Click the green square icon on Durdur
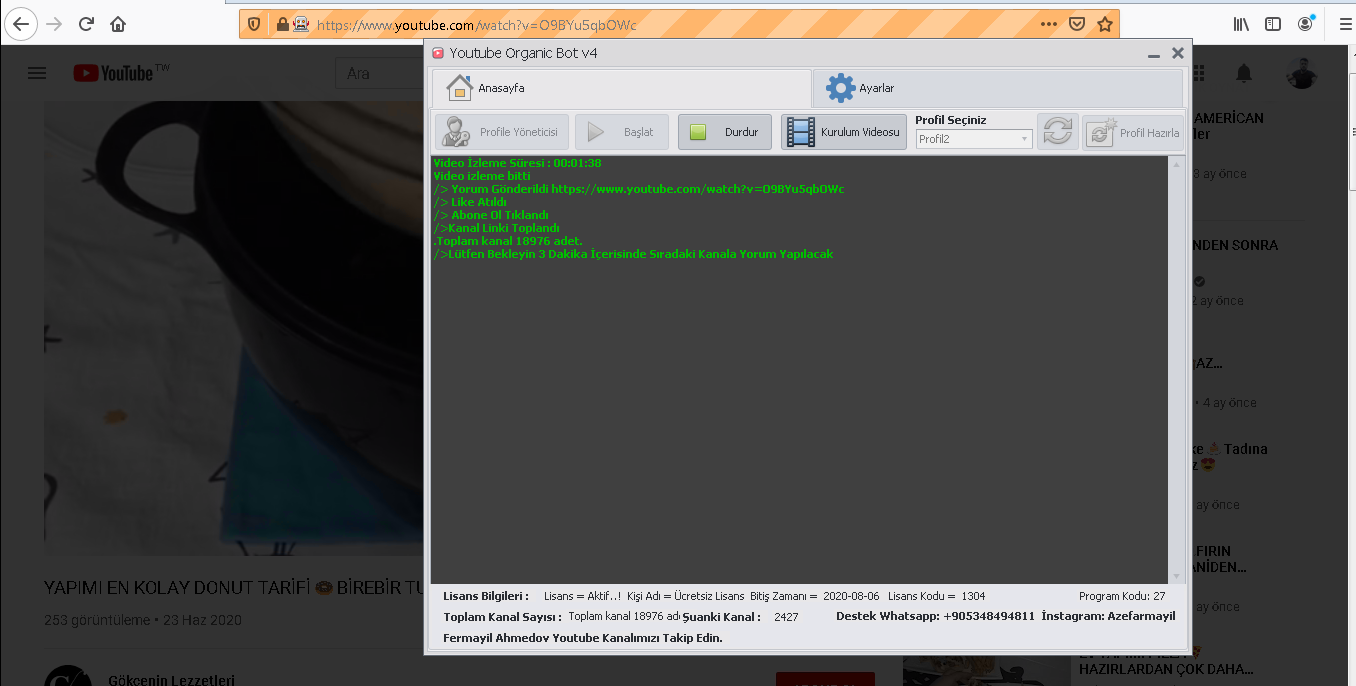This screenshot has height=686, width=1356. tap(698, 132)
